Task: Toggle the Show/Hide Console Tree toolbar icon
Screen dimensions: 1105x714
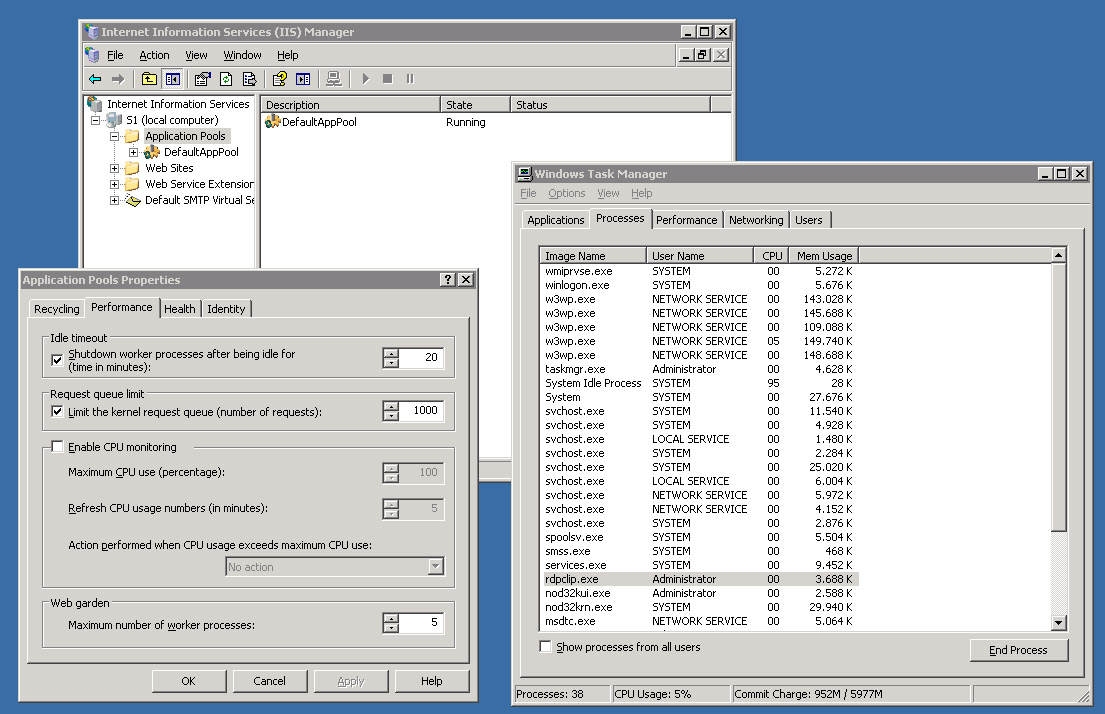Action: point(173,79)
